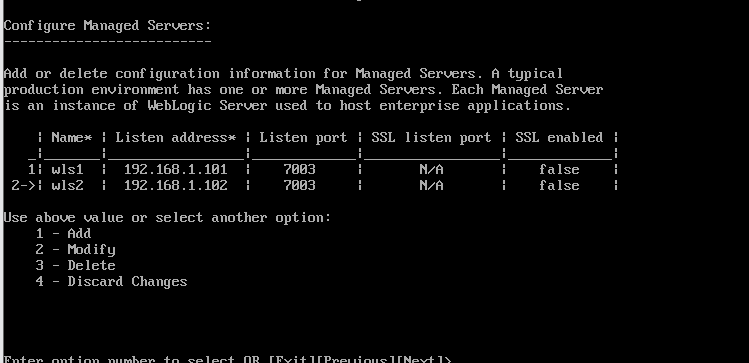
Task: Click wls1 SSL enabled false value
Action: tap(559, 170)
